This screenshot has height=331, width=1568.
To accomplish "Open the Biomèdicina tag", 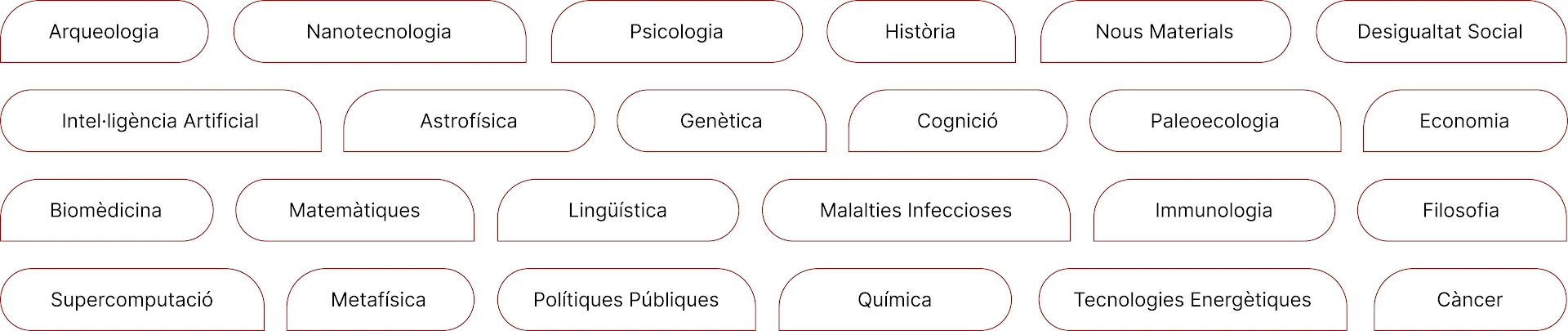I will pyautogui.click(x=106, y=210).
